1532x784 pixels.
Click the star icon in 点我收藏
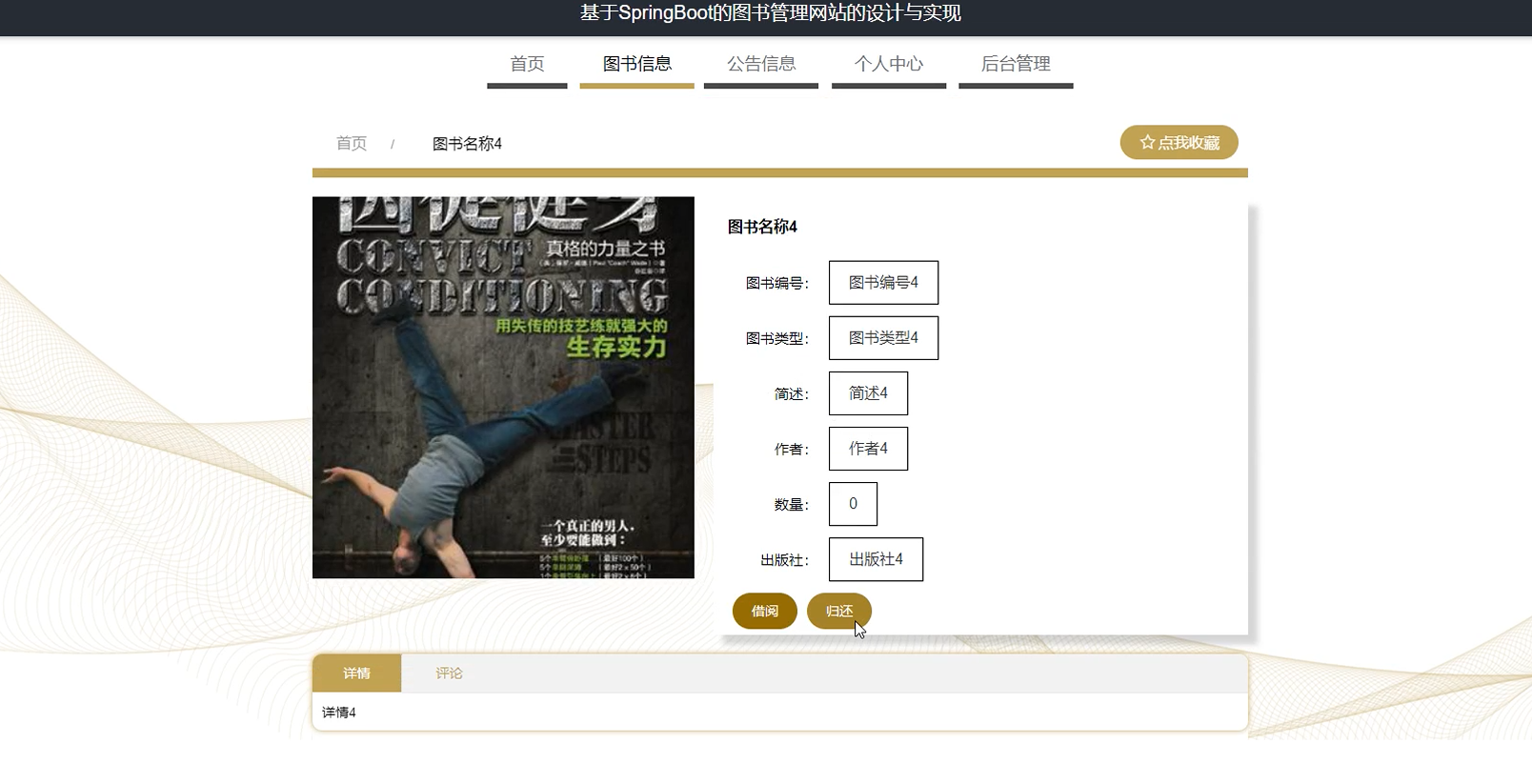point(1147,142)
